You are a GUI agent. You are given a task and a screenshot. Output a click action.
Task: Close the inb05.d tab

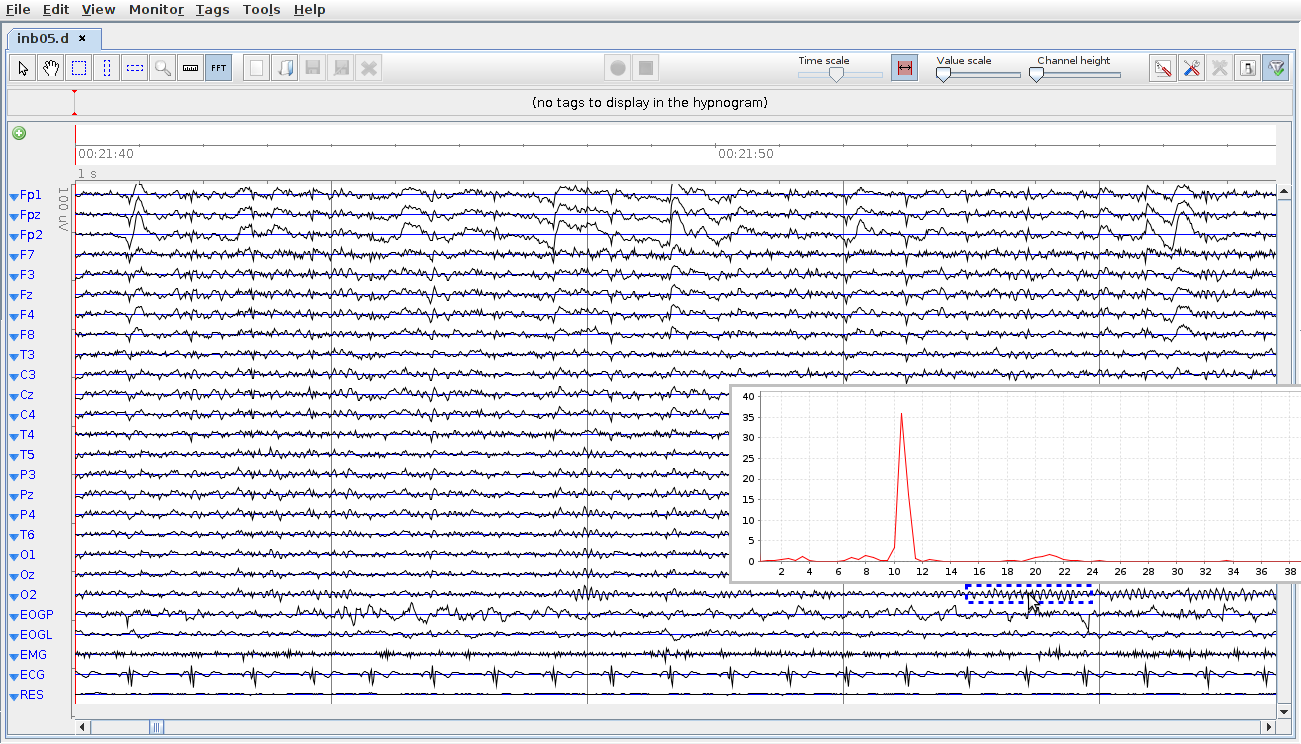[83, 38]
